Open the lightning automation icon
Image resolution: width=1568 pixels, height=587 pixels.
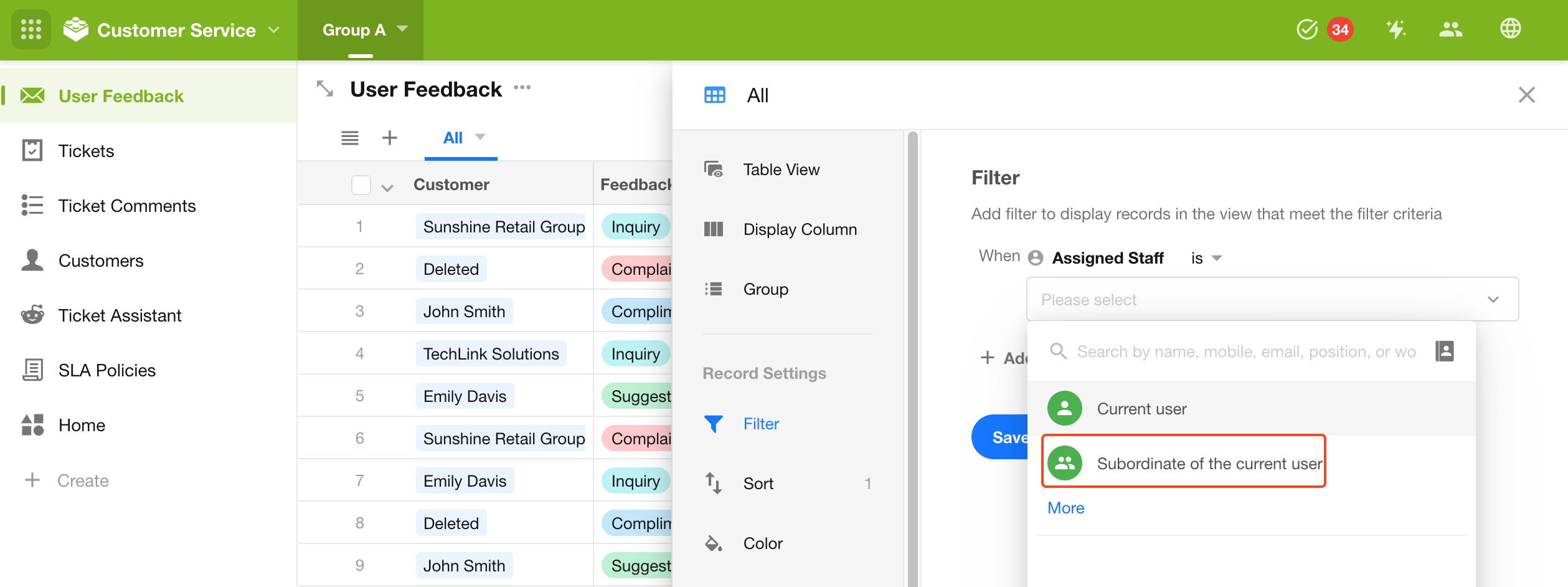click(x=1396, y=29)
